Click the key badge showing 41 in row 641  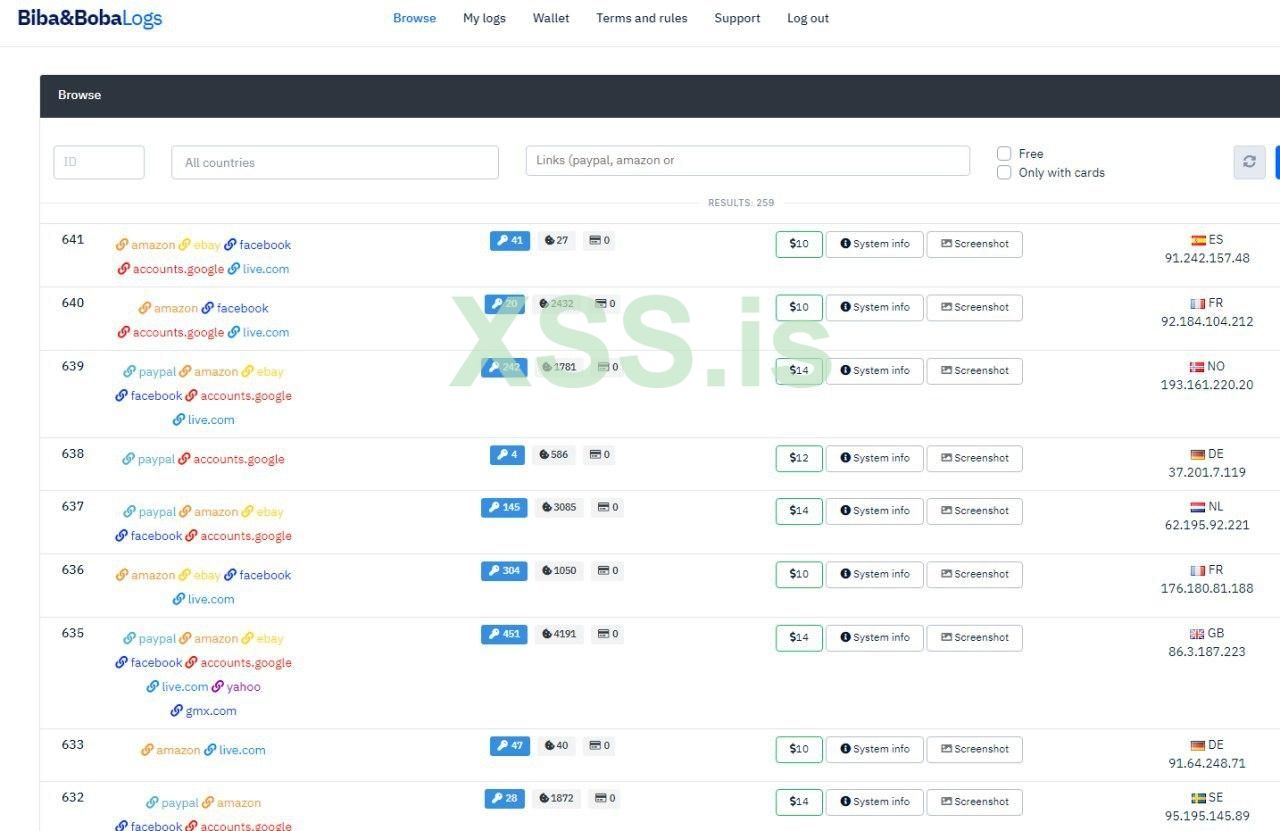tap(510, 241)
